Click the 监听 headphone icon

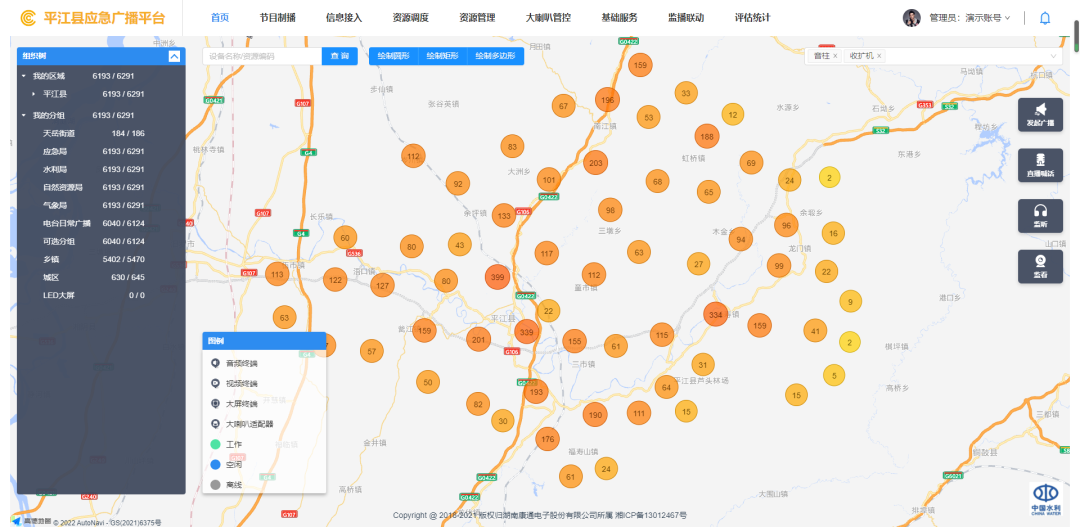tap(1040, 215)
